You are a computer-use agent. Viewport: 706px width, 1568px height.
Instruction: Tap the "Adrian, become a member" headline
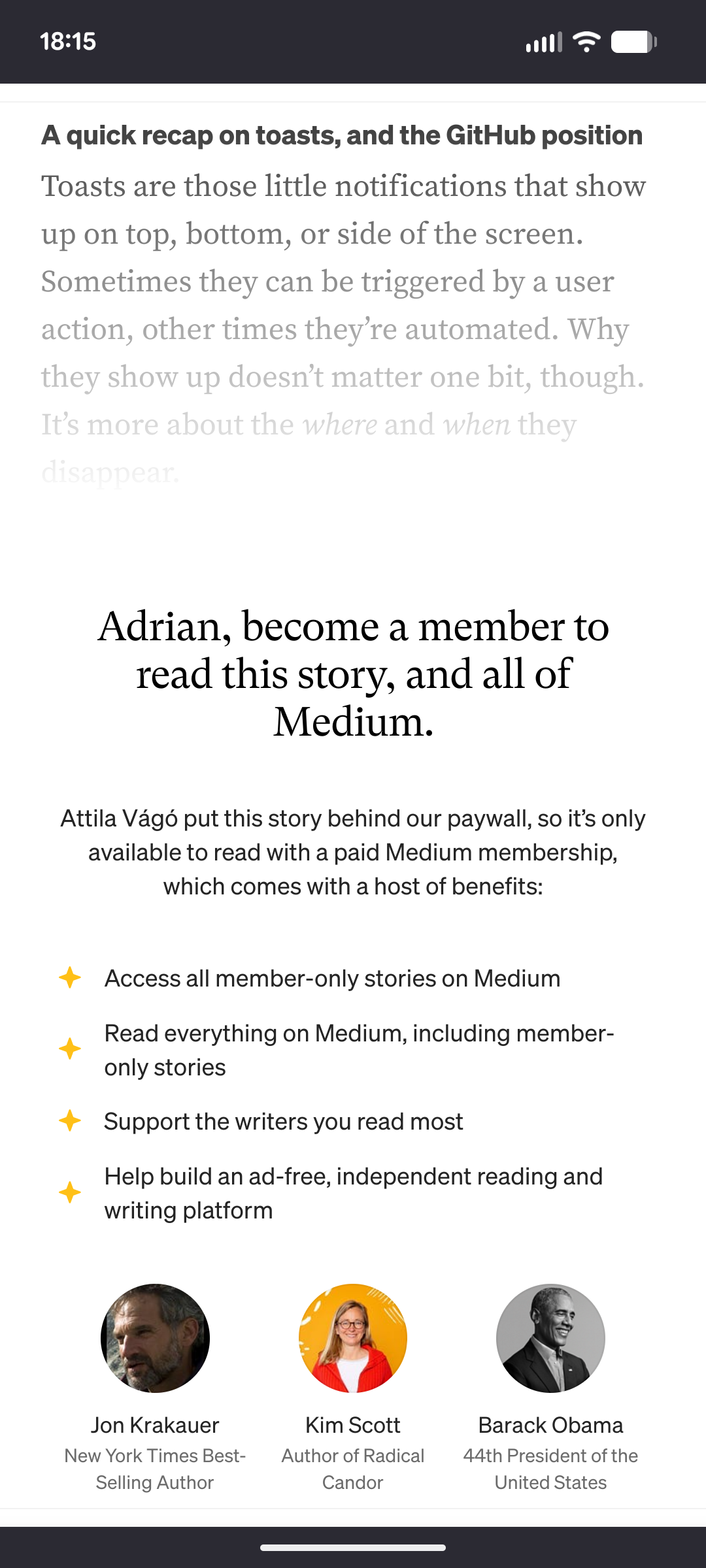(353, 674)
